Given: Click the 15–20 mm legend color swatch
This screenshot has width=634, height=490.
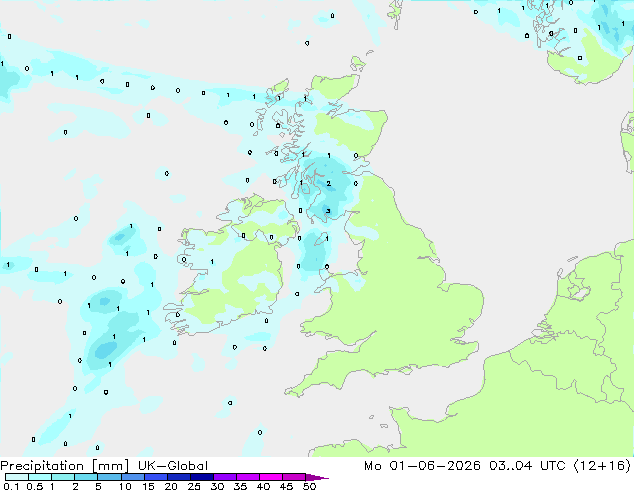Looking at the screenshot, I should [x=155, y=477].
